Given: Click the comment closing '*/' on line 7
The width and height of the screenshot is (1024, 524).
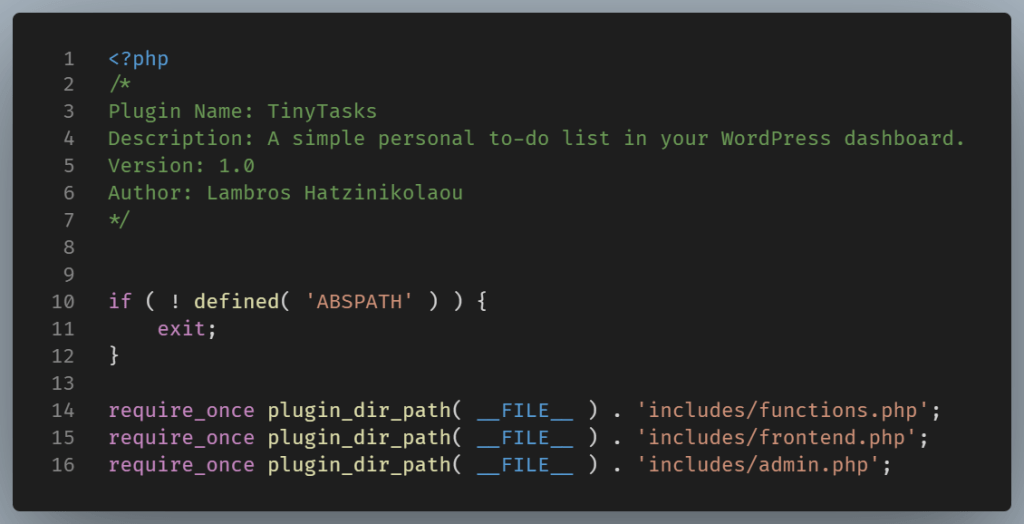Looking at the screenshot, I should pos(120,220).
